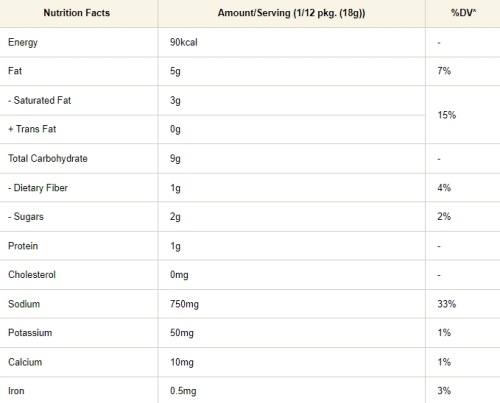Screen dimensions: 500x403
Task: Select the Potassium row label
Action: coord(30,333)
